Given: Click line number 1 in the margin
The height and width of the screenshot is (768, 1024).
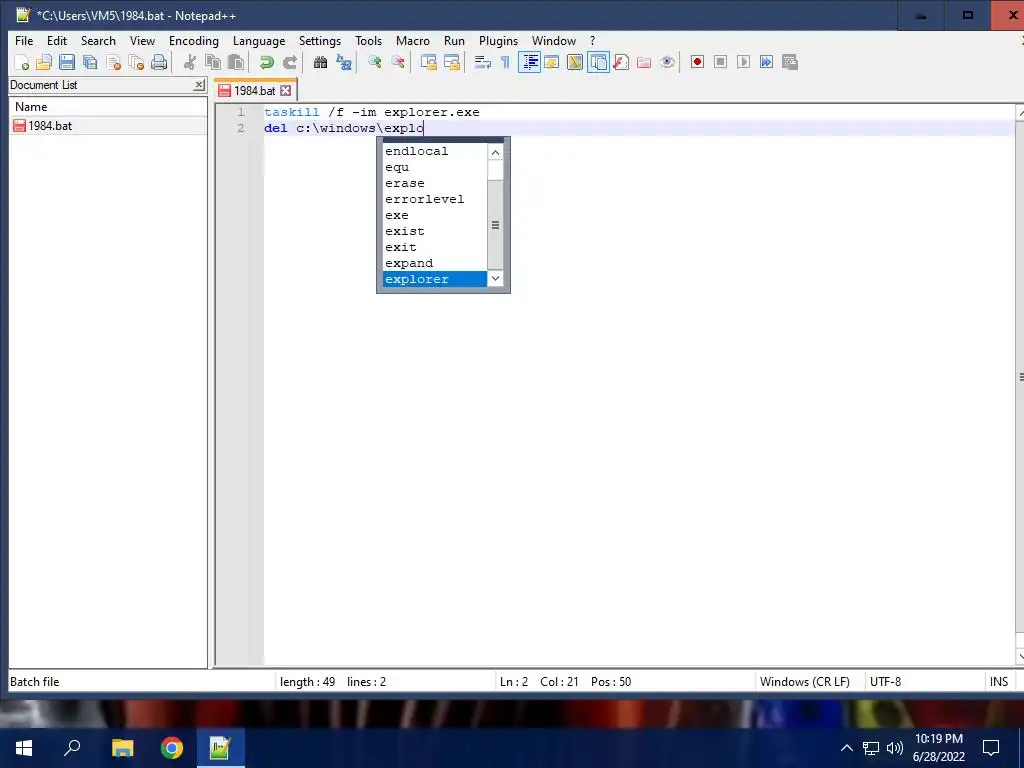Looking at the screenshot, I should pyautogui.click(x=240, y=112).
